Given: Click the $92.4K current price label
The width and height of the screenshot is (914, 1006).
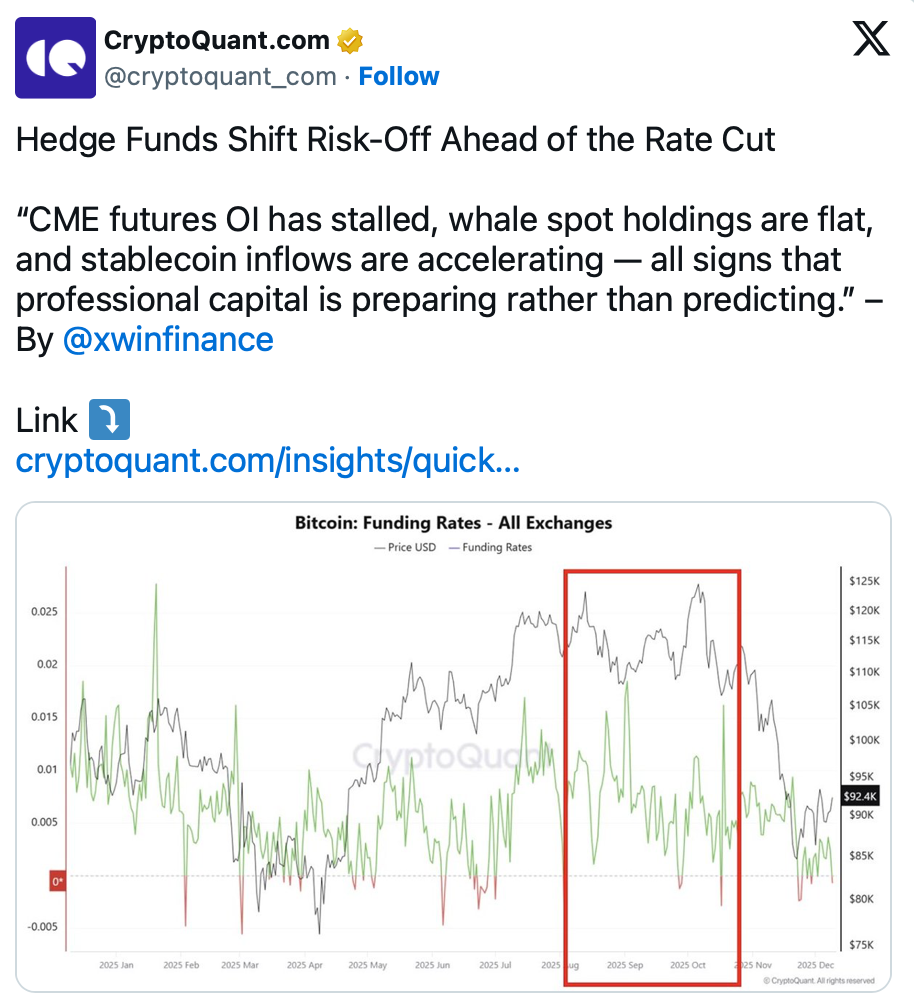Looking at the screenshot, I should 859,797.
